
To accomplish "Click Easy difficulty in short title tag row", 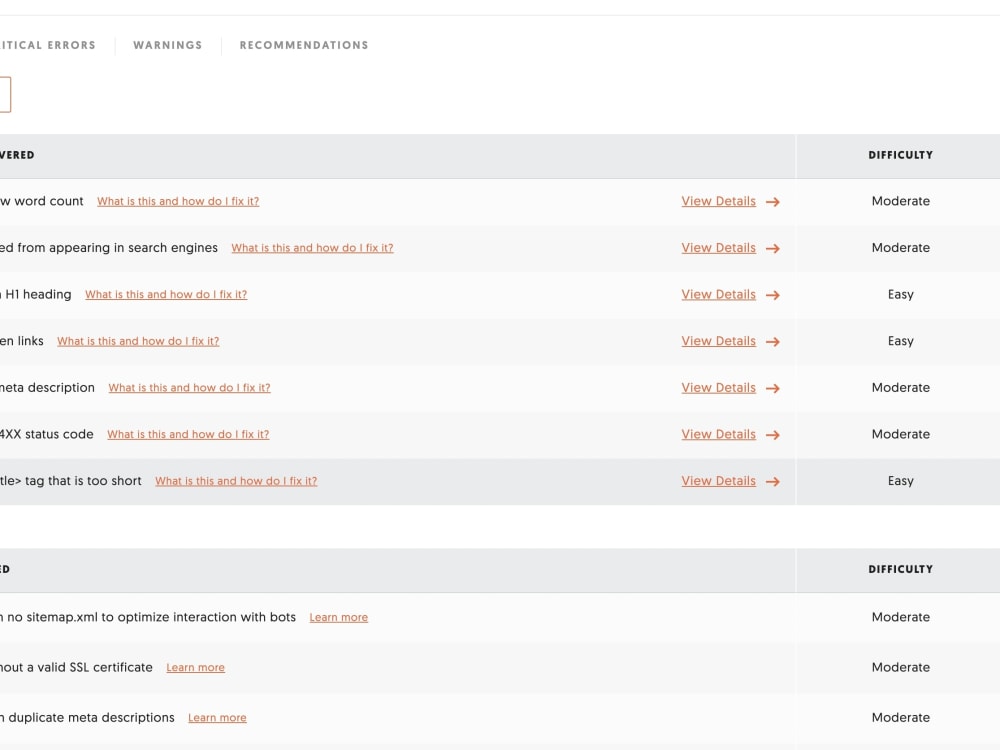I will point(901,480).
